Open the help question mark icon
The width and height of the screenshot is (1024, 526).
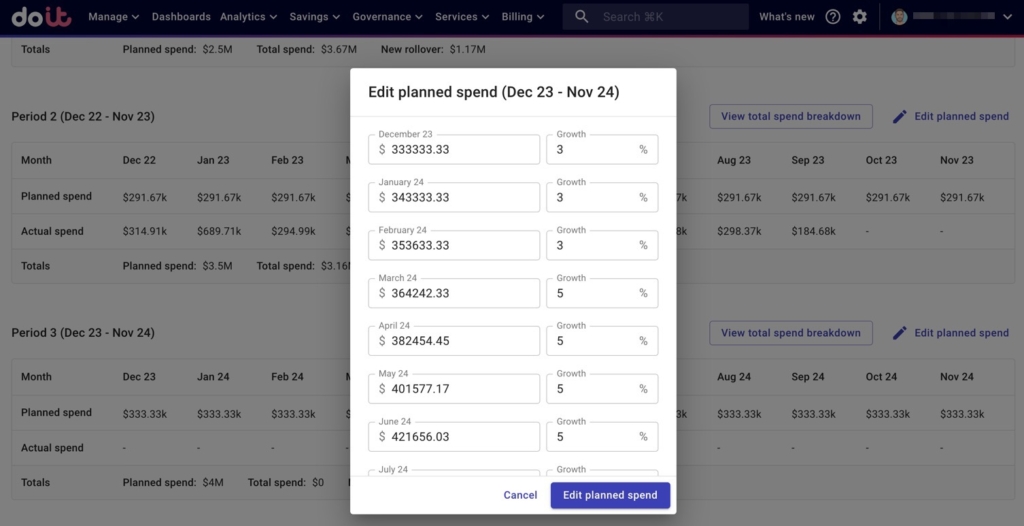click(x=833, y=17)
